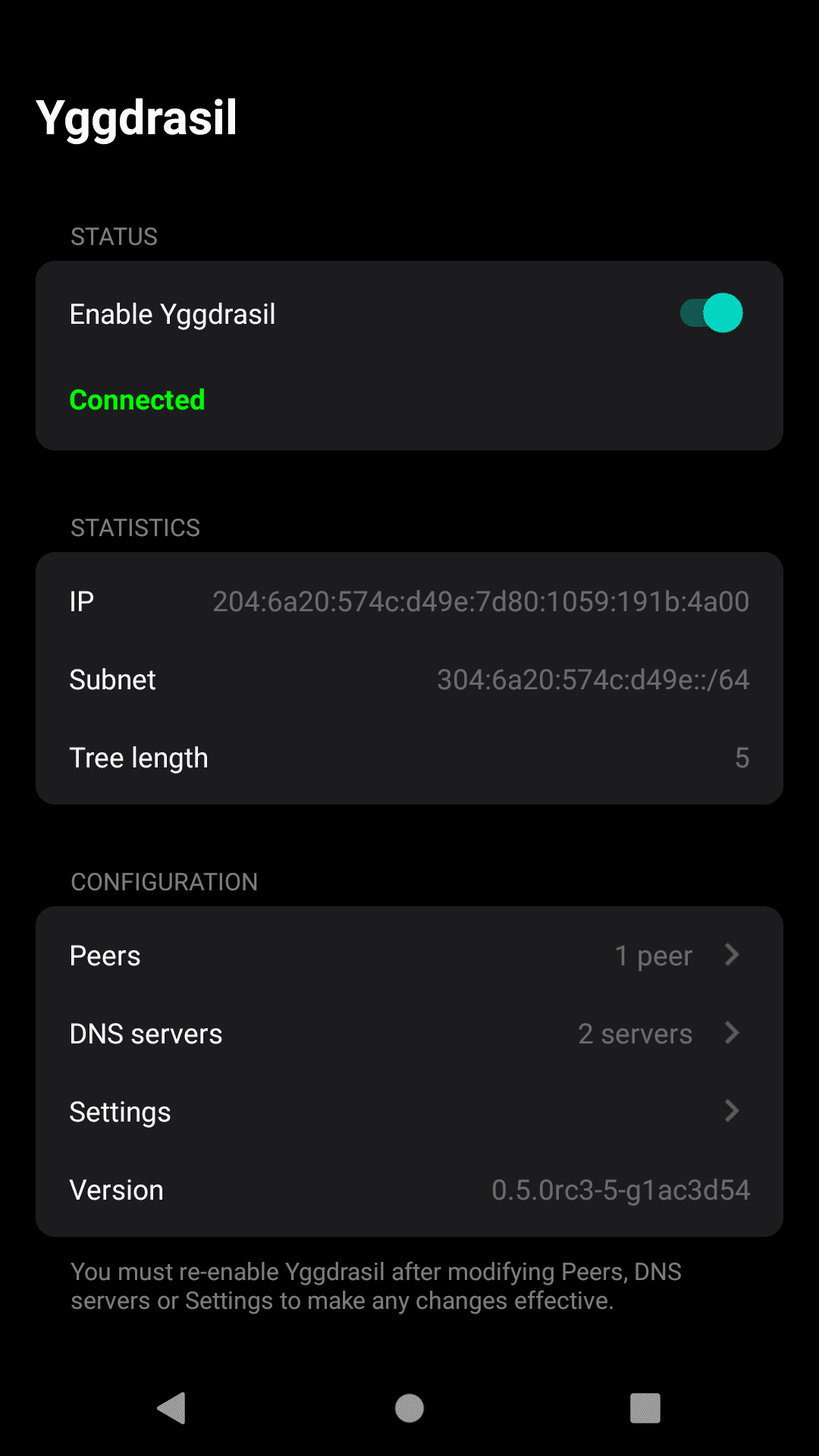Tap the Subnet address value
The width and height of the screenshot is (819, 1456).
(x=593, y=679)
